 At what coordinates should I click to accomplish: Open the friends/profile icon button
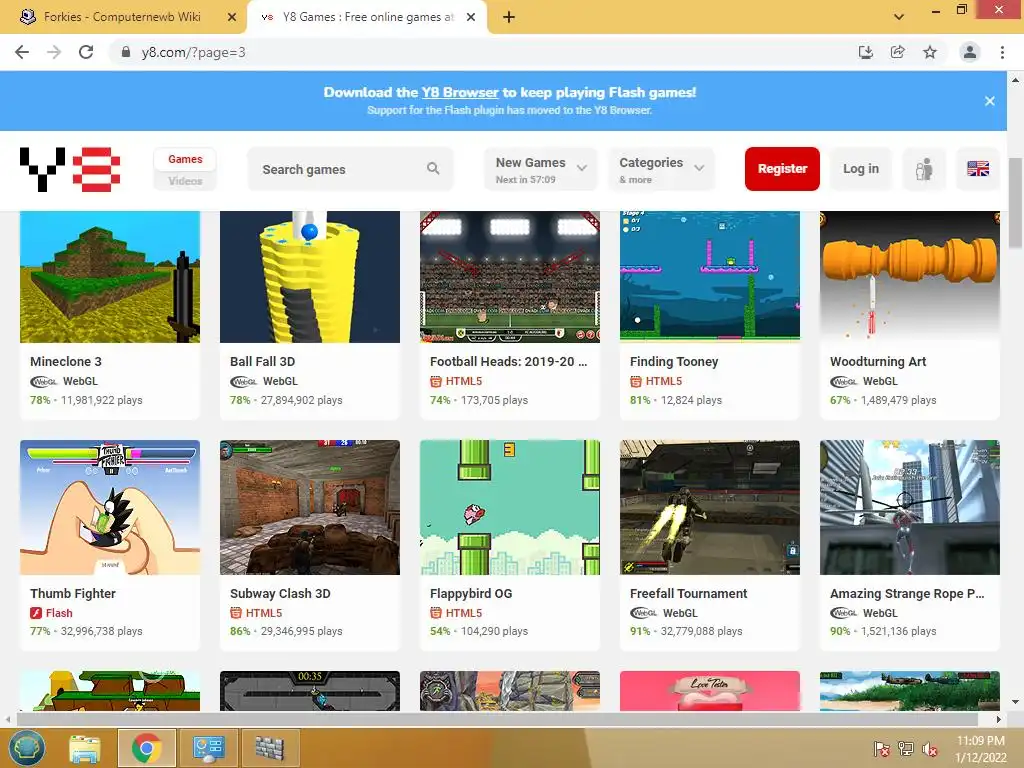(923, 169)
